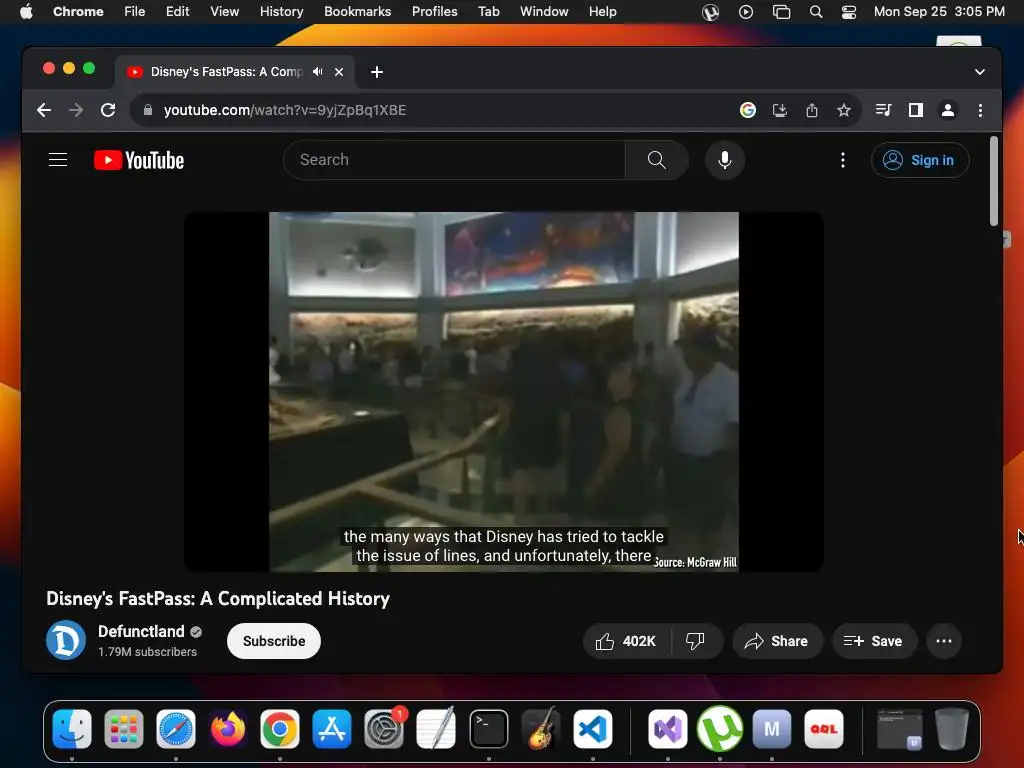The height and width of the screenshot is (768, 1024).
Task: Open the YouTube hamburger guide menu
Action: pyautogui.click(x=58, y=160)
